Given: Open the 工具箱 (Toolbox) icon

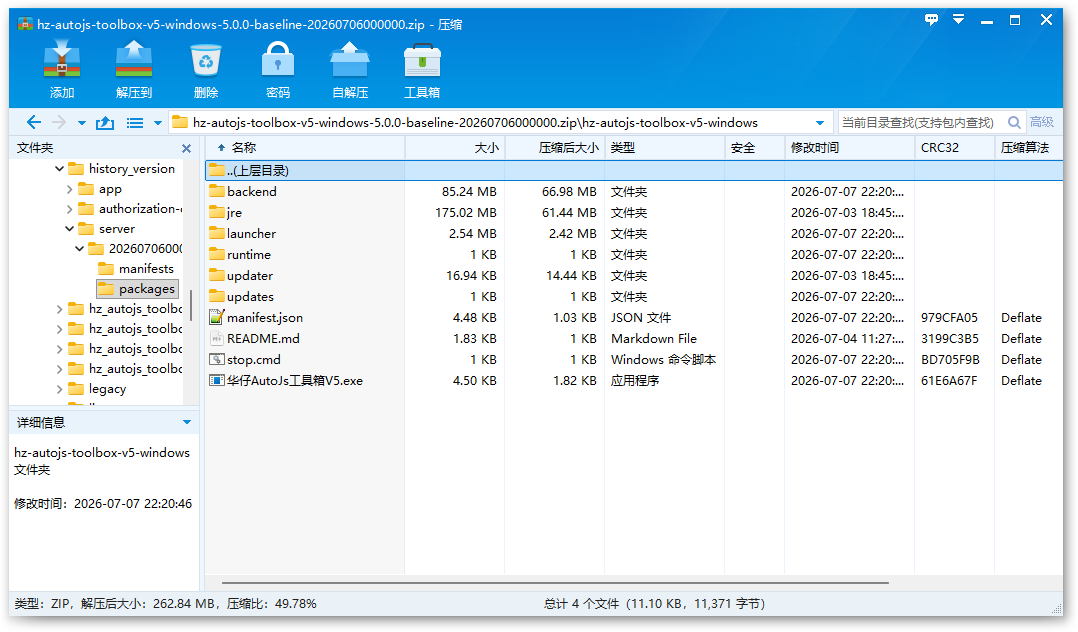Looking at the screenshot, I should [x=422, y=60].
